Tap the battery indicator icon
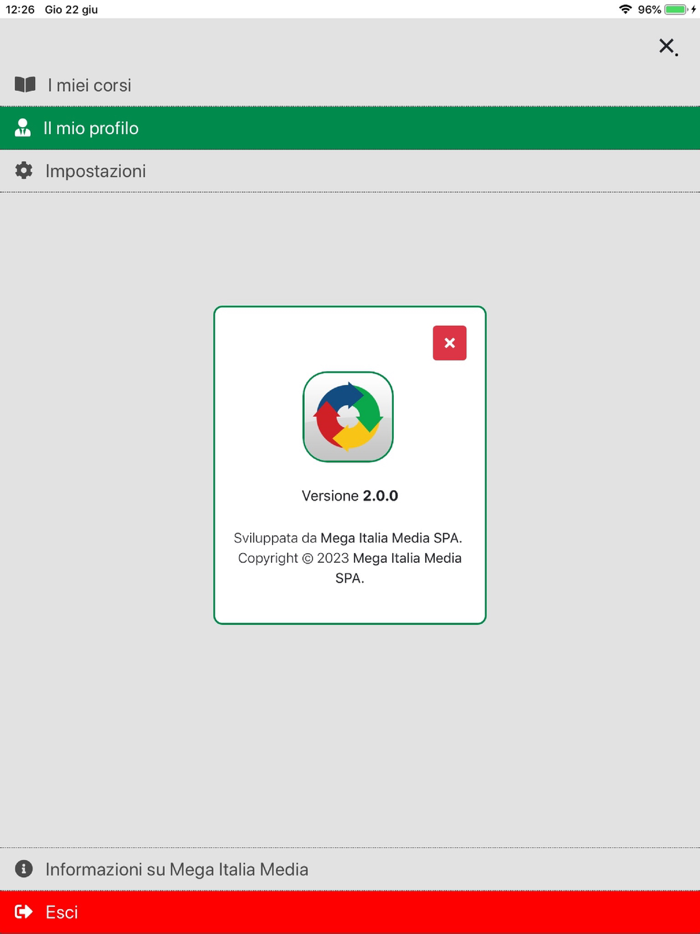The image size is (700, 934). coord(677,10)
